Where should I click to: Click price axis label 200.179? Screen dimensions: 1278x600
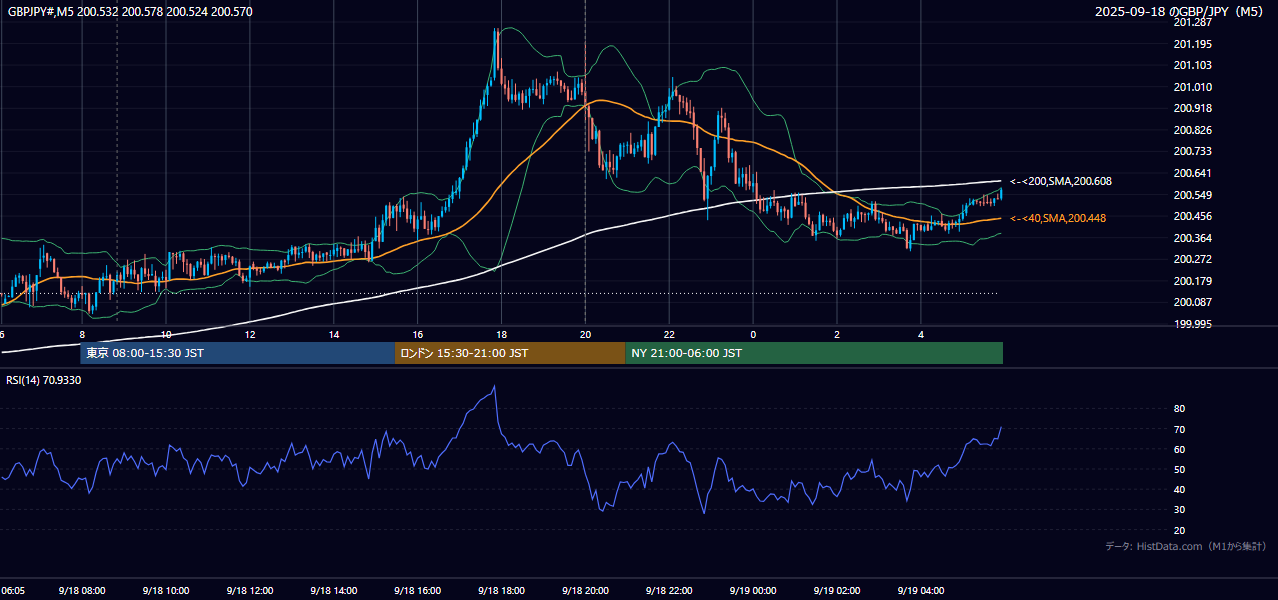1193,281
